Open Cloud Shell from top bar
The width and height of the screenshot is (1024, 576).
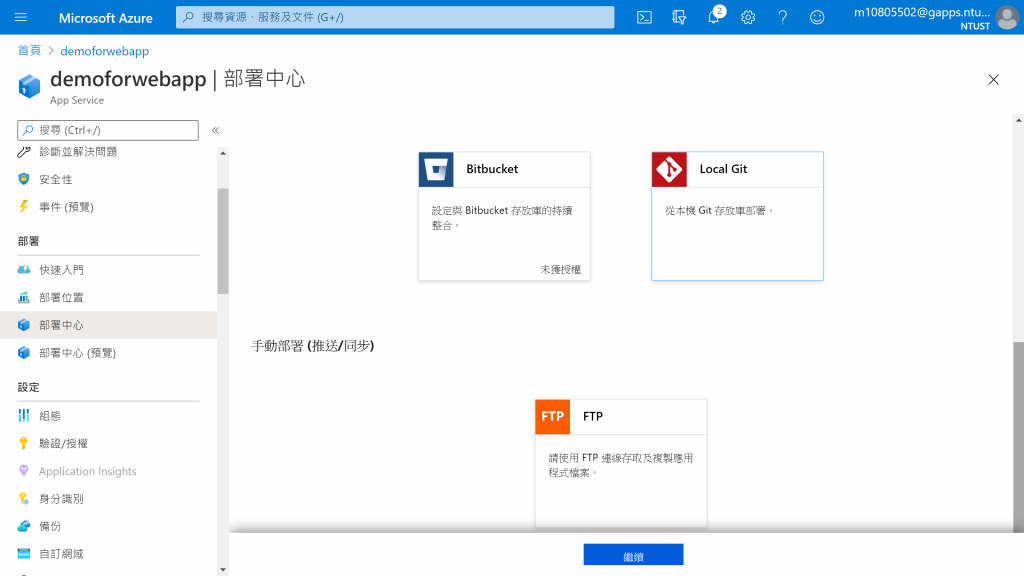click(x=644, y=18)
